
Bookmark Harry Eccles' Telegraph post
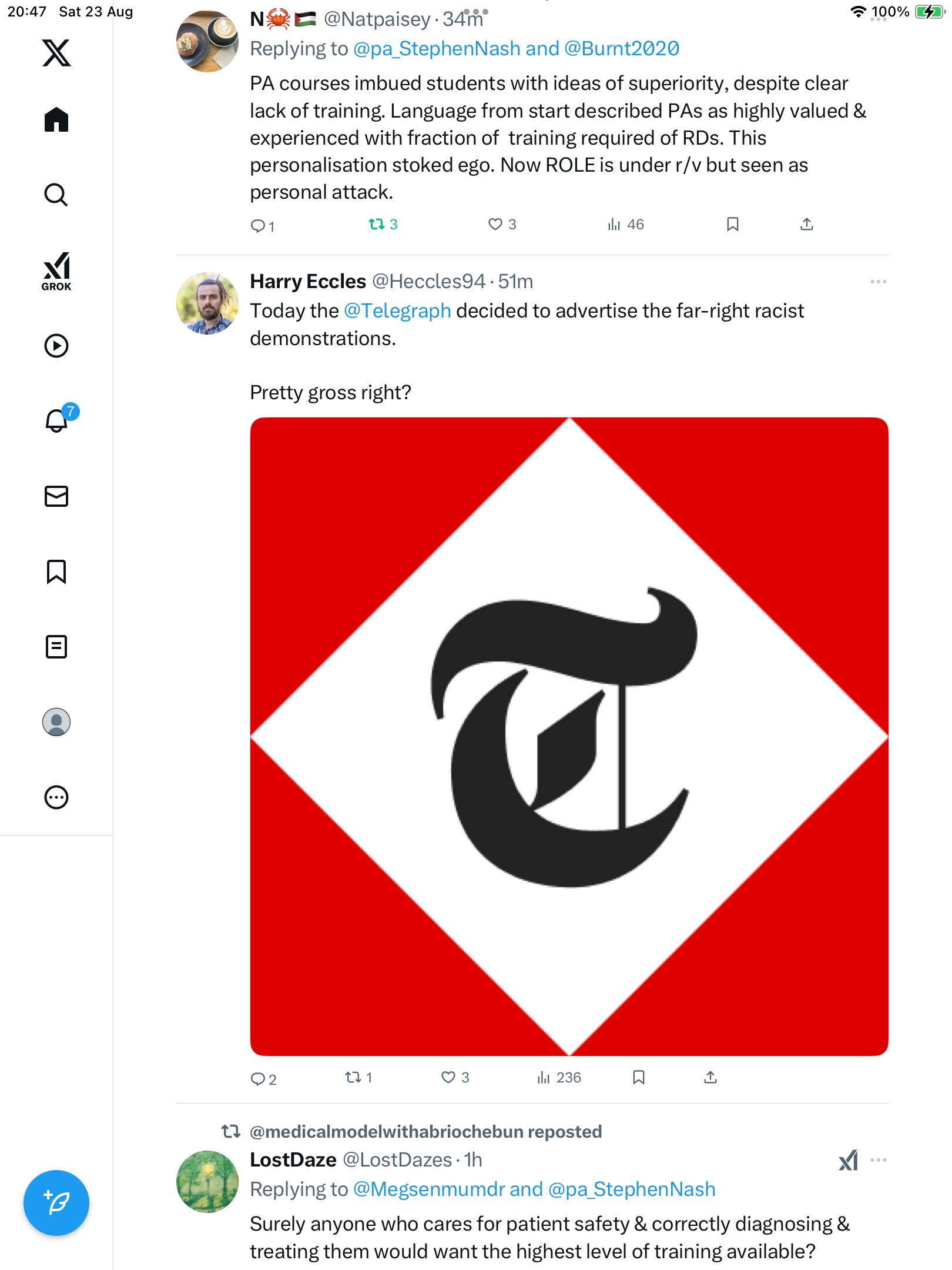pyautogui.click(x=639, y=1077)
